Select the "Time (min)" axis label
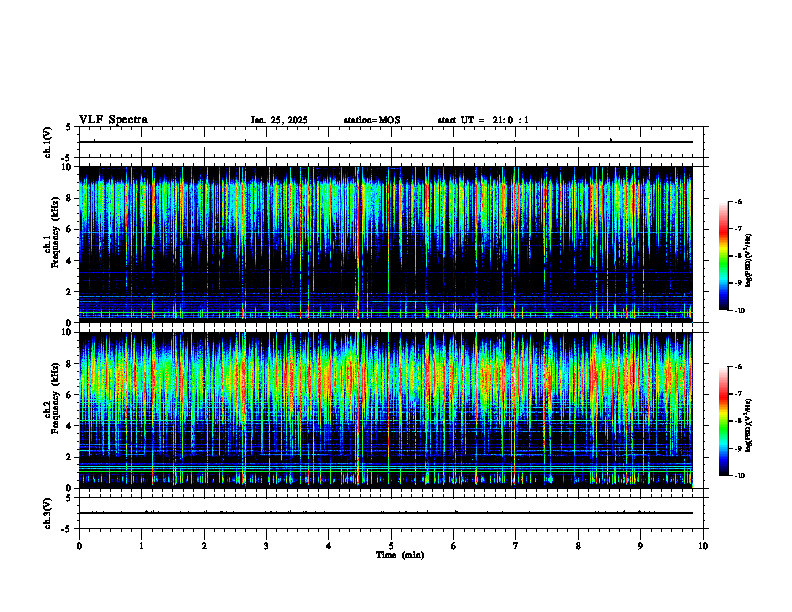The image size is (792, 612). click(x=400, y=555)
